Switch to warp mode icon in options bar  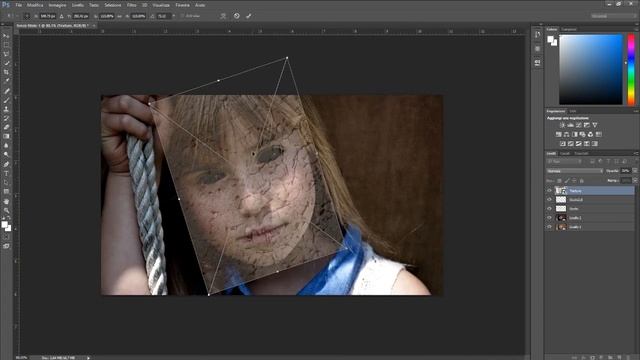[223, 16]
